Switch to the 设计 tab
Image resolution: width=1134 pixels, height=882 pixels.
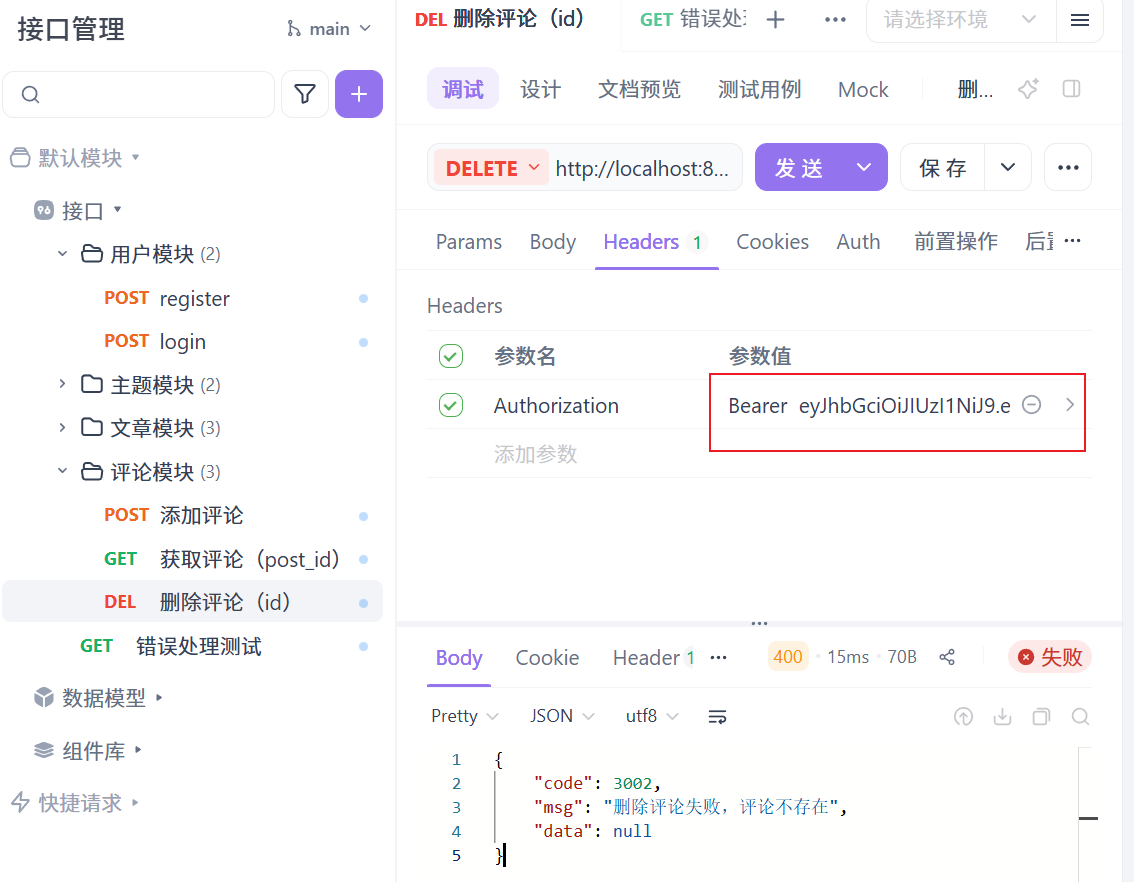(540, 89)
